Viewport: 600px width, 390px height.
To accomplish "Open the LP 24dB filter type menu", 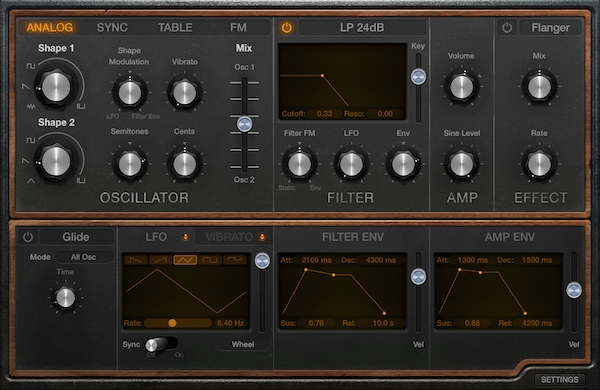I will [x=362, y=28].
